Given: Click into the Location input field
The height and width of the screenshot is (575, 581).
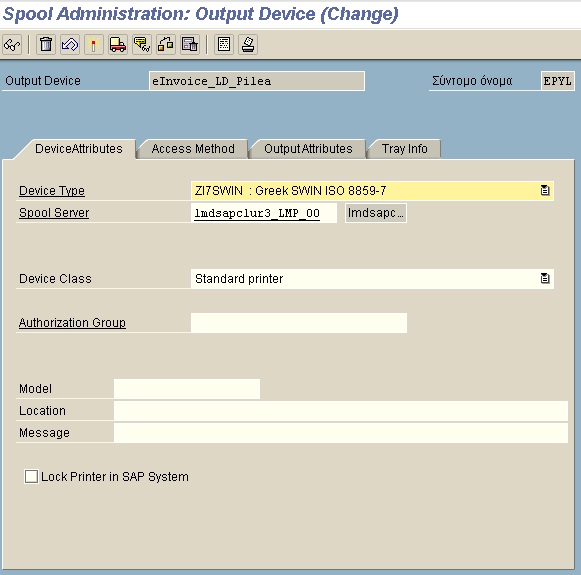Looking at the screenshot, I should pos(341,411).
